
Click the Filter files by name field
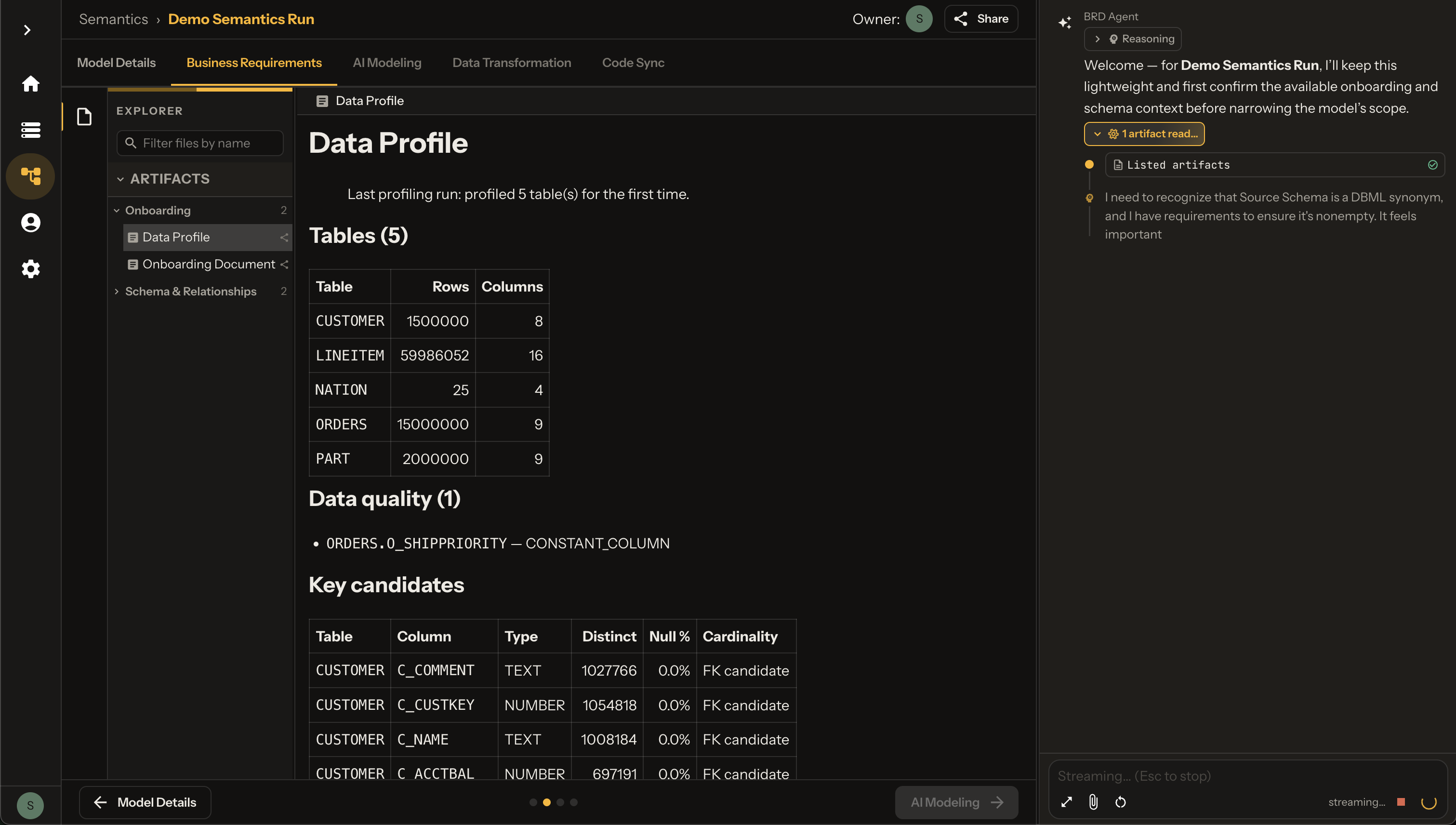200,143
